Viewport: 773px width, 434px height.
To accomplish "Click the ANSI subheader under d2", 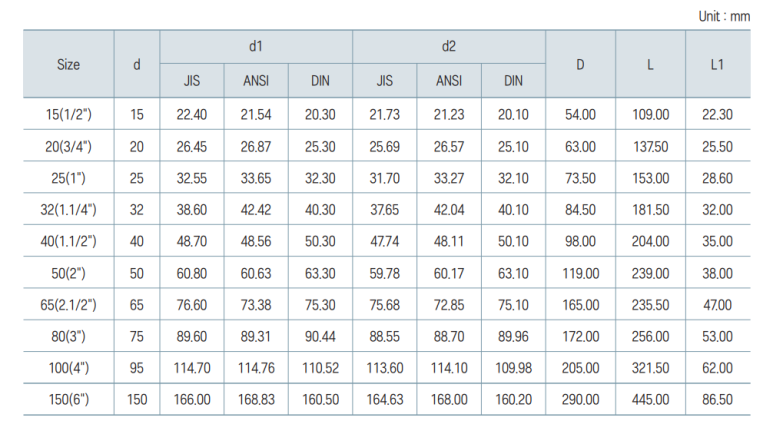I will (449, 81).
